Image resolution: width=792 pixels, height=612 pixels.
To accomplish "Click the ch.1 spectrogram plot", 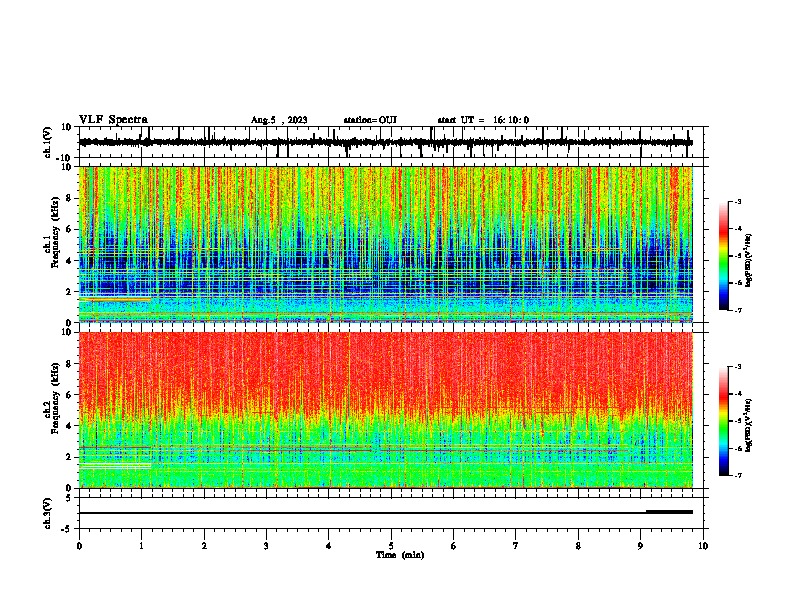I will [x=386, y=244].
